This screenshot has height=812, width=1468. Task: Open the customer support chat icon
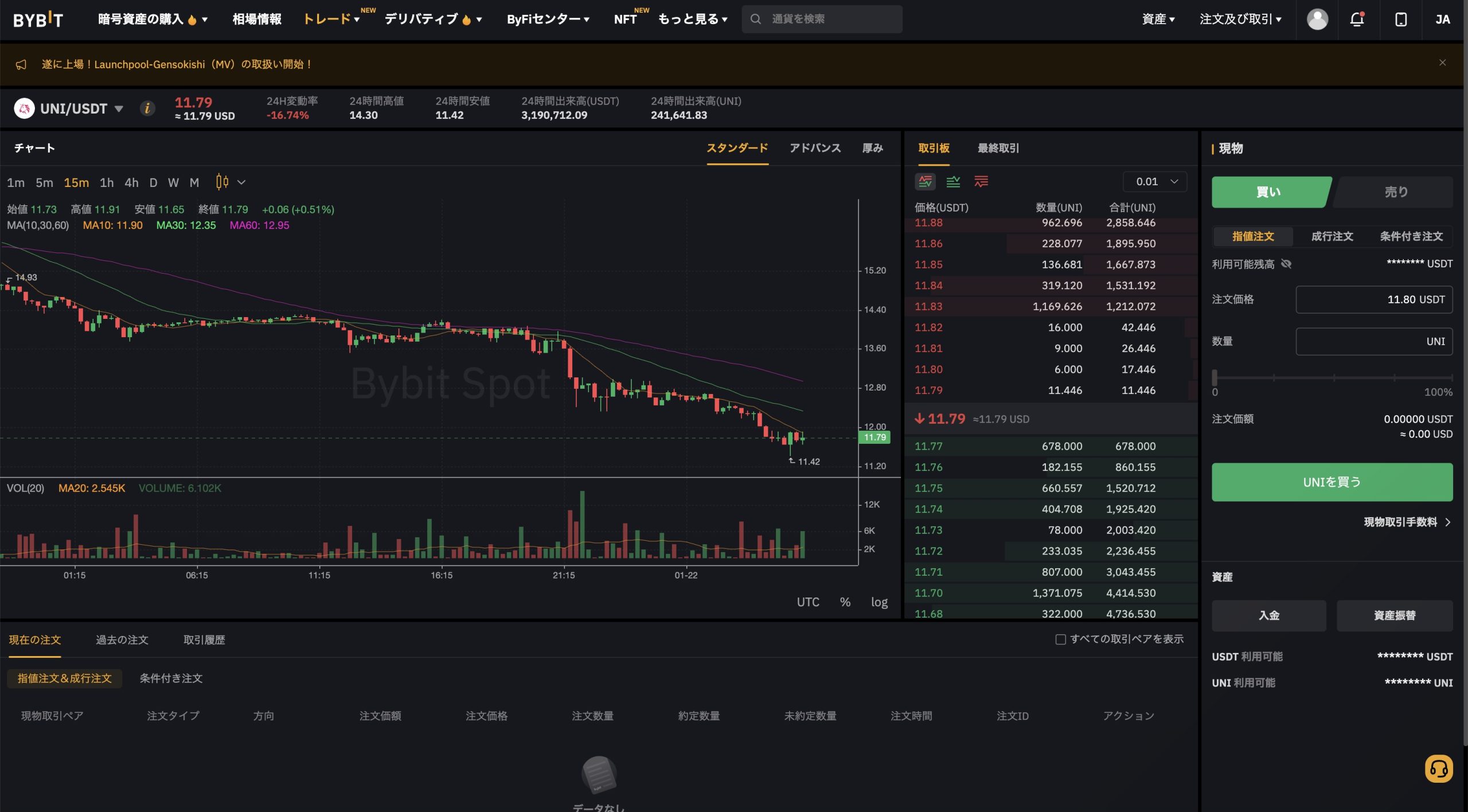pos(1440,769)
